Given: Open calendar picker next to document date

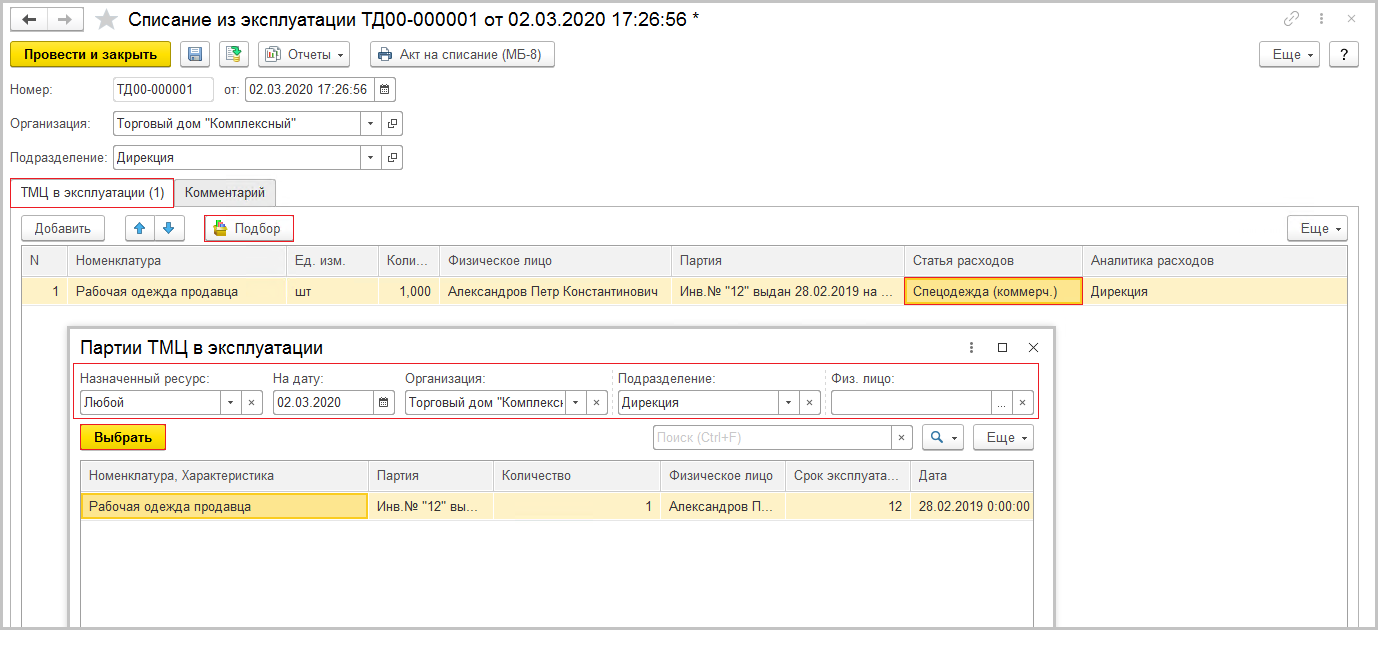Looking at the screenshot, I should [x=384, y=89].
